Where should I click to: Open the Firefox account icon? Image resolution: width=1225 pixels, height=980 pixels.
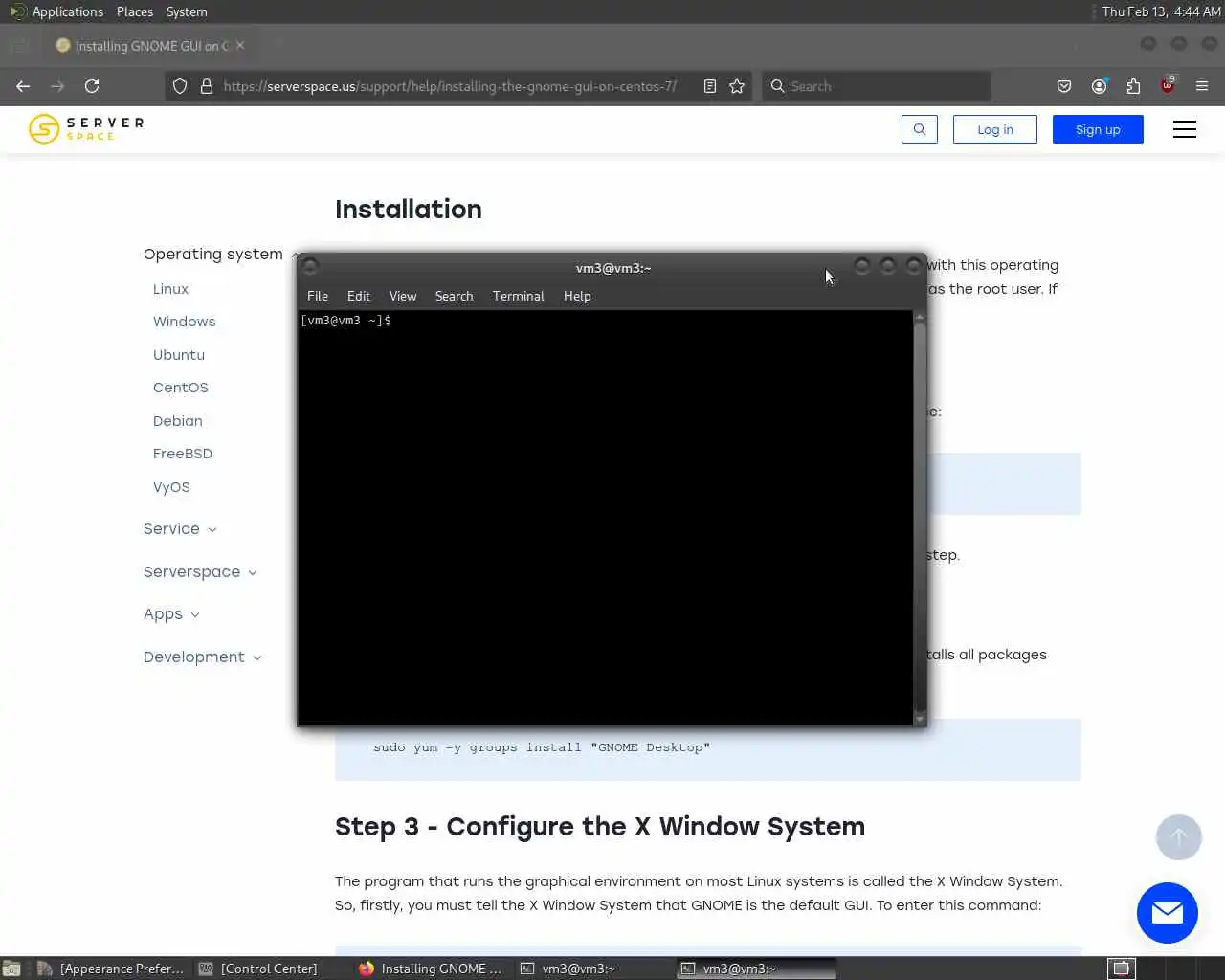pos(1099,86)
